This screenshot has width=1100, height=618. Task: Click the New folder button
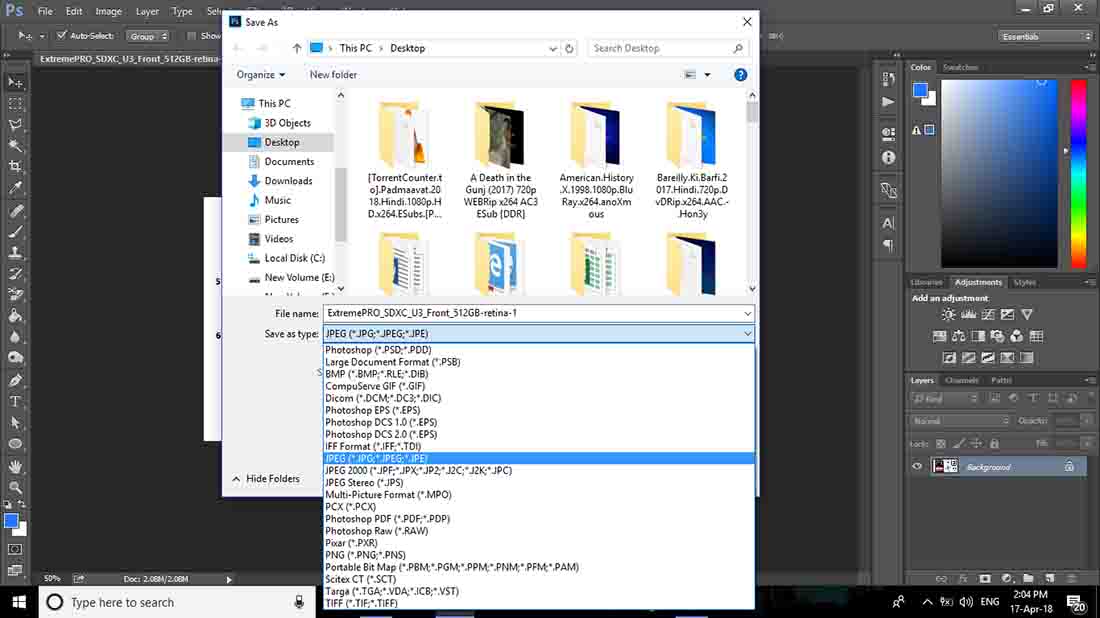pyautogui.click(x=333, y=75)
